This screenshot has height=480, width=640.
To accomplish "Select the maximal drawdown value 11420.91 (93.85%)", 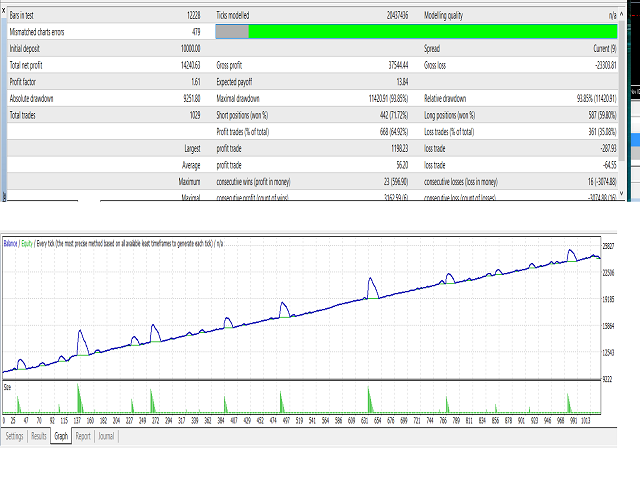I will point(388,99).
